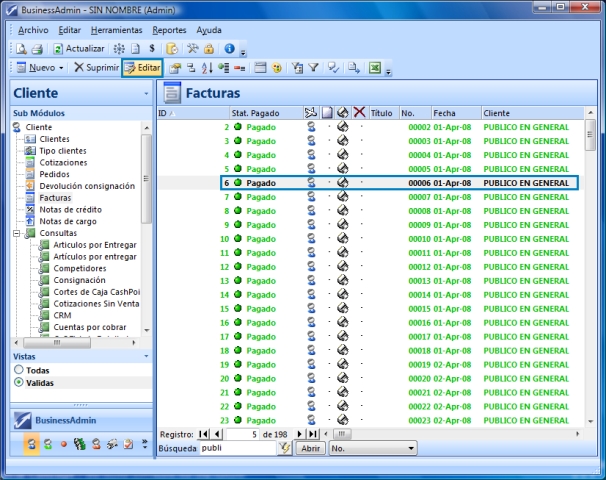The width and height of the screenshot is (606, 480).
Task: Select Cotizaciones in the Cliente tree
Action: pyautogui.click(x=62, y=162)
